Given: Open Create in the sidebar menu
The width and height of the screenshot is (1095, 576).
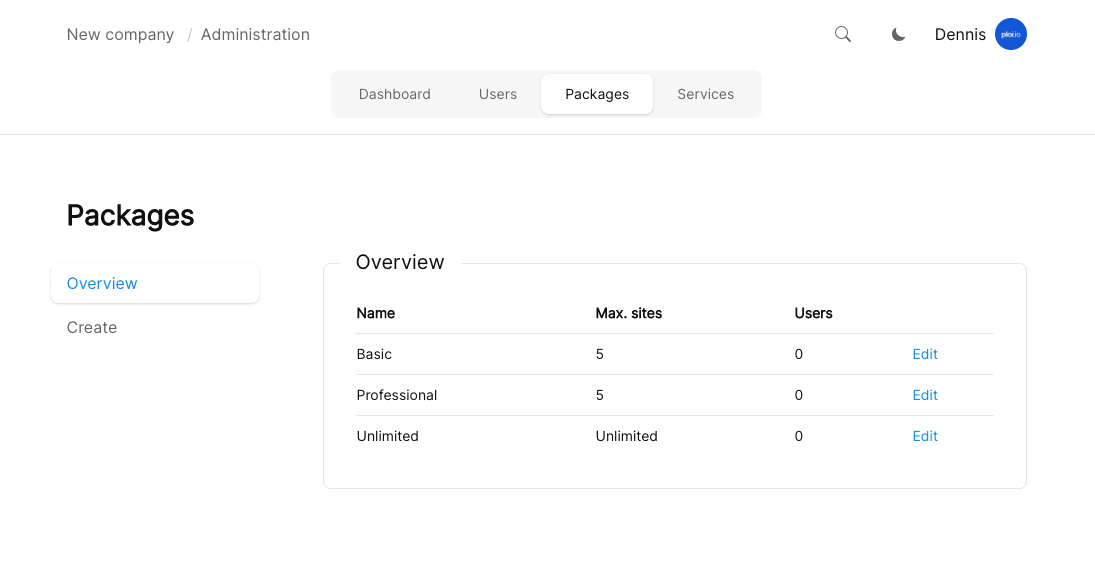Looking at the screenshot, I should tap(92, 327).
